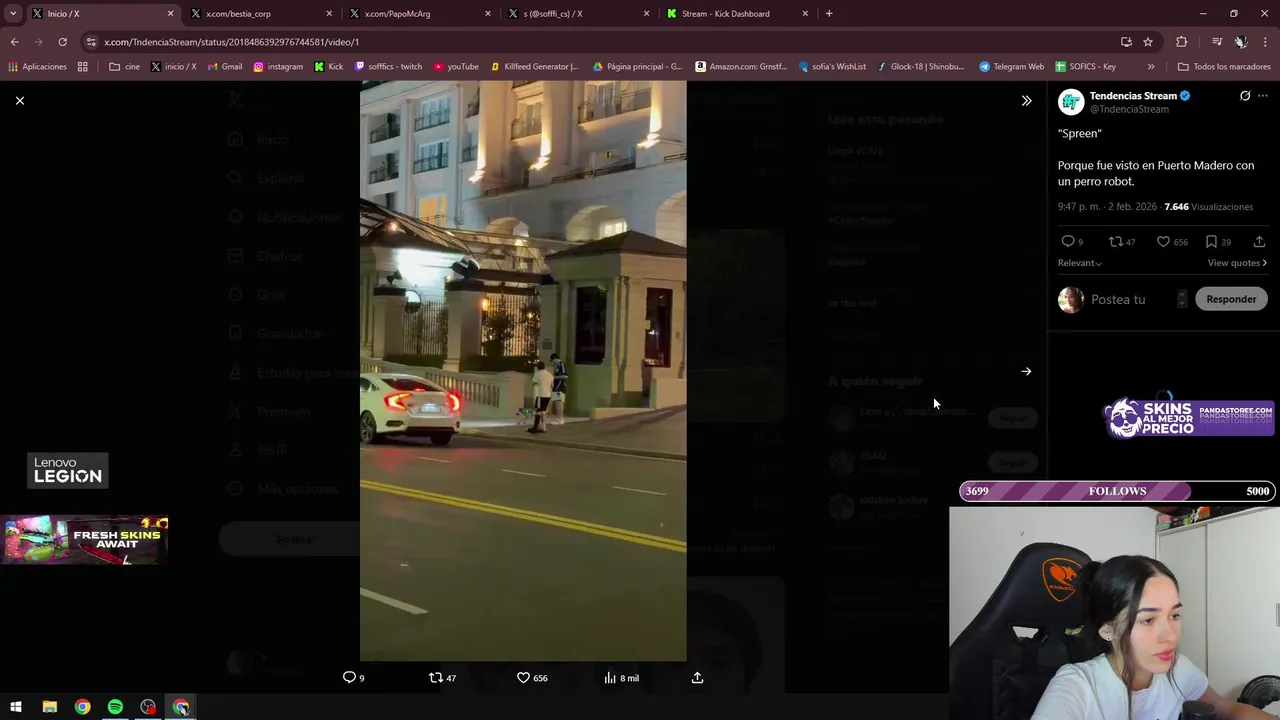Open the tweet's three-dot more menu
The height and width of the screenshot is (720, 1280).
click(x=1263, y=96)
